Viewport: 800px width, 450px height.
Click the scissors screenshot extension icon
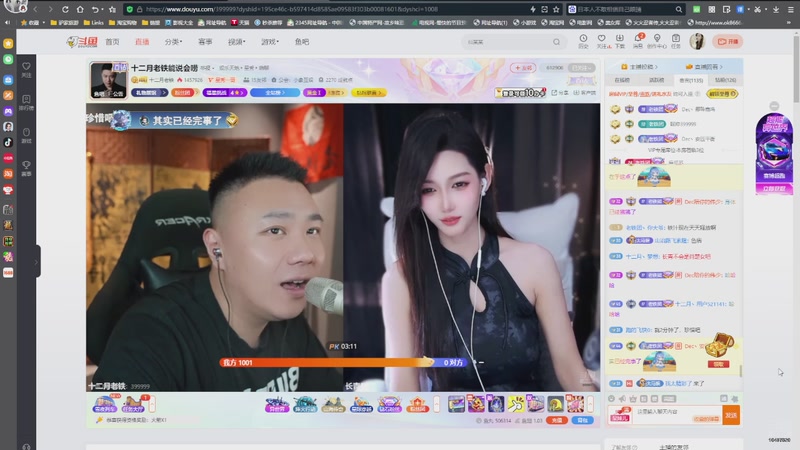758,9
